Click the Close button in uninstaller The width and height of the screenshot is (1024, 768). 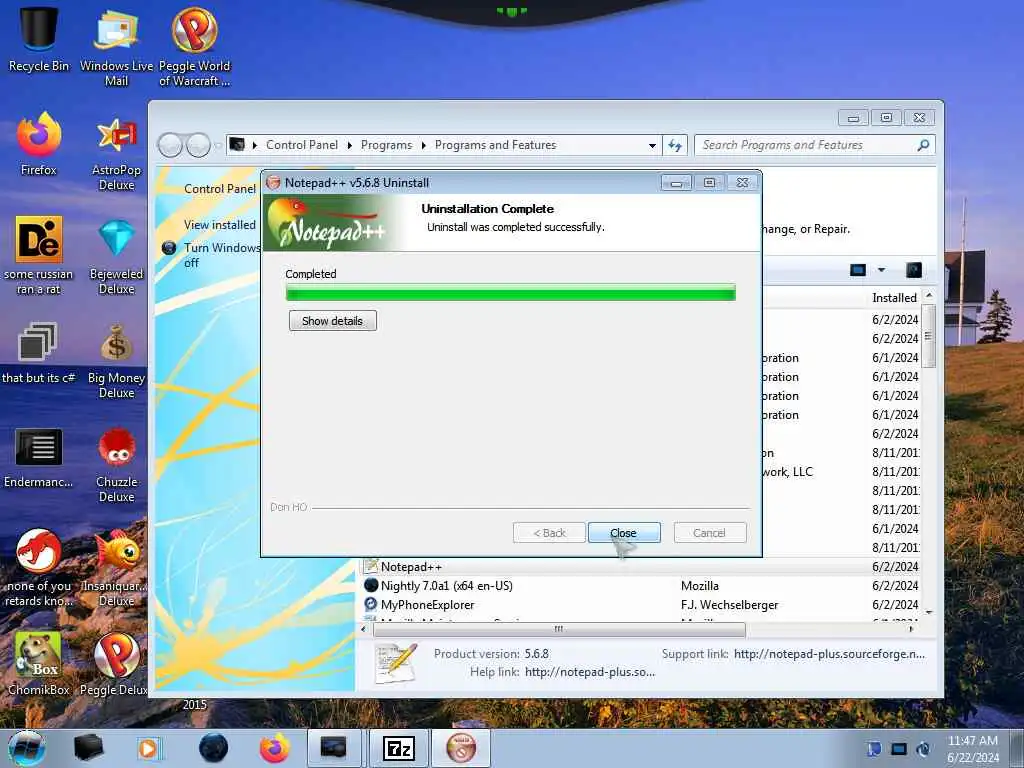(x=624, y=533)
